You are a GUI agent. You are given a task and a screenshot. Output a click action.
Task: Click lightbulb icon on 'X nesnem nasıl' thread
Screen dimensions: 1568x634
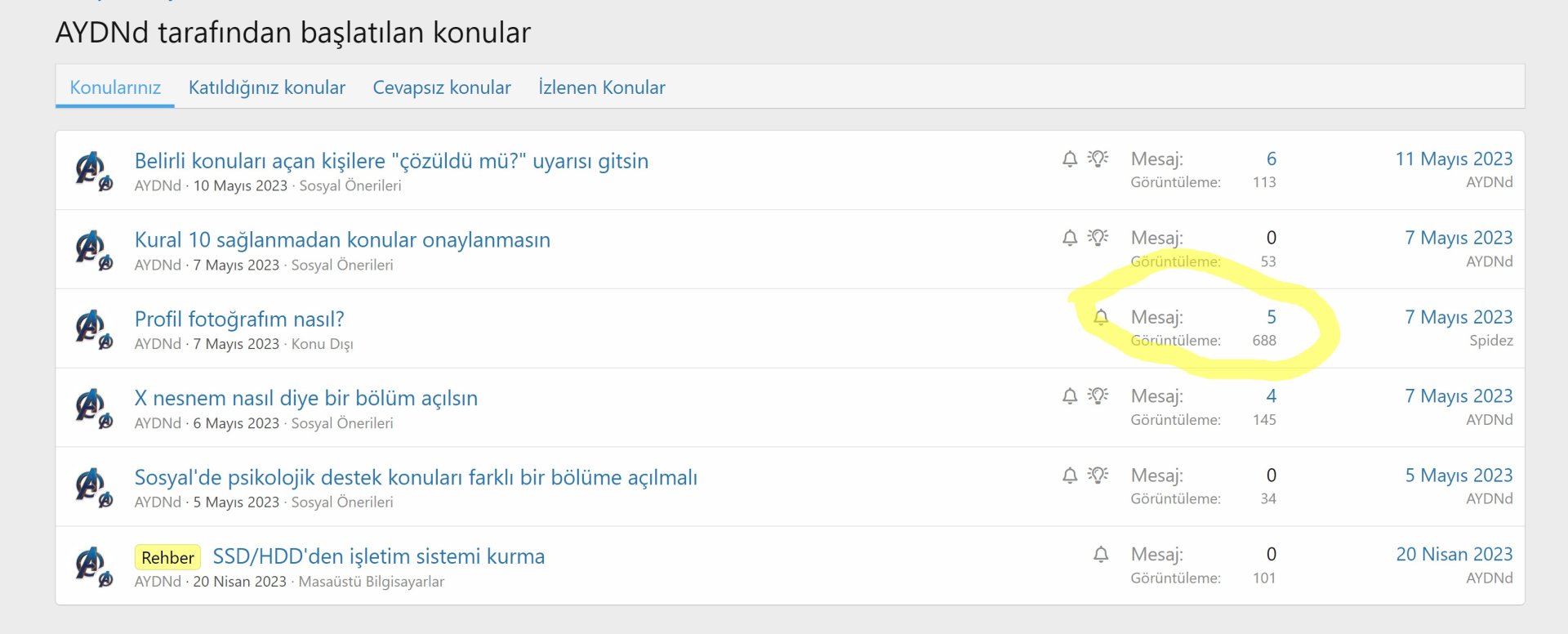[x=1098, y=396]
